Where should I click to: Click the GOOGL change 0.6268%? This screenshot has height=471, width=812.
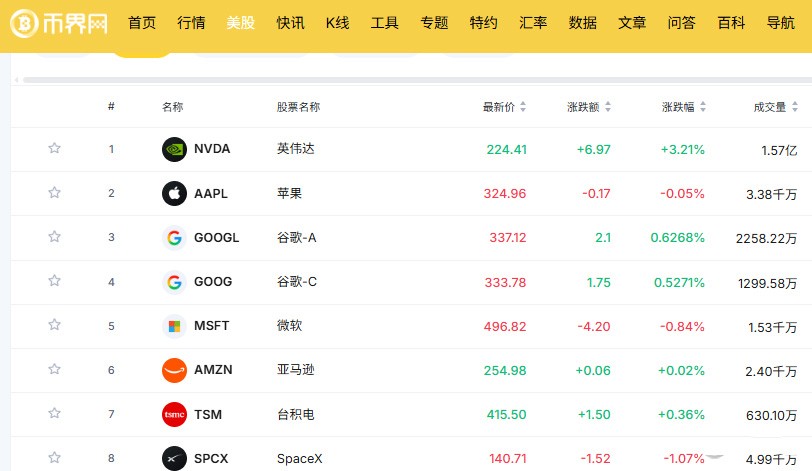click(x=677, y=238)
